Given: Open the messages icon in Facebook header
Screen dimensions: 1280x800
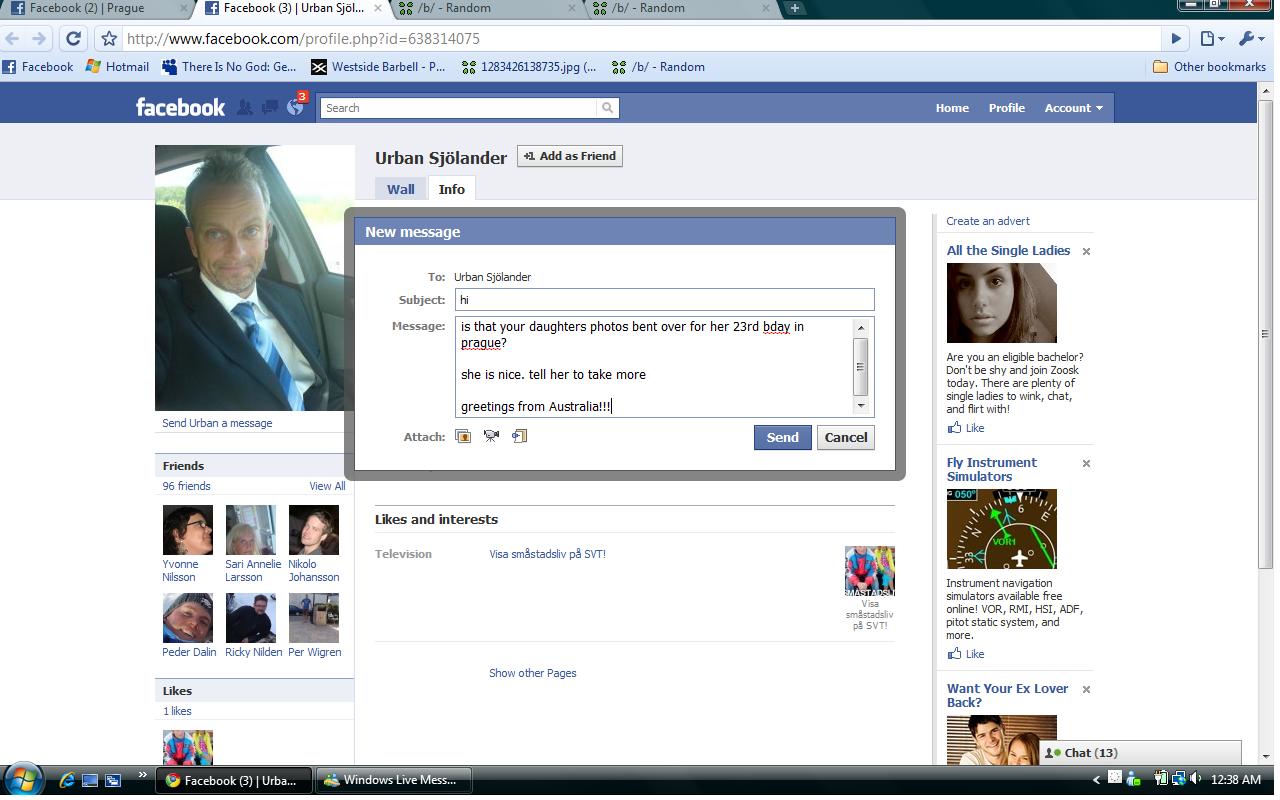Looking at the screenshot, I should tap(269, 107).
